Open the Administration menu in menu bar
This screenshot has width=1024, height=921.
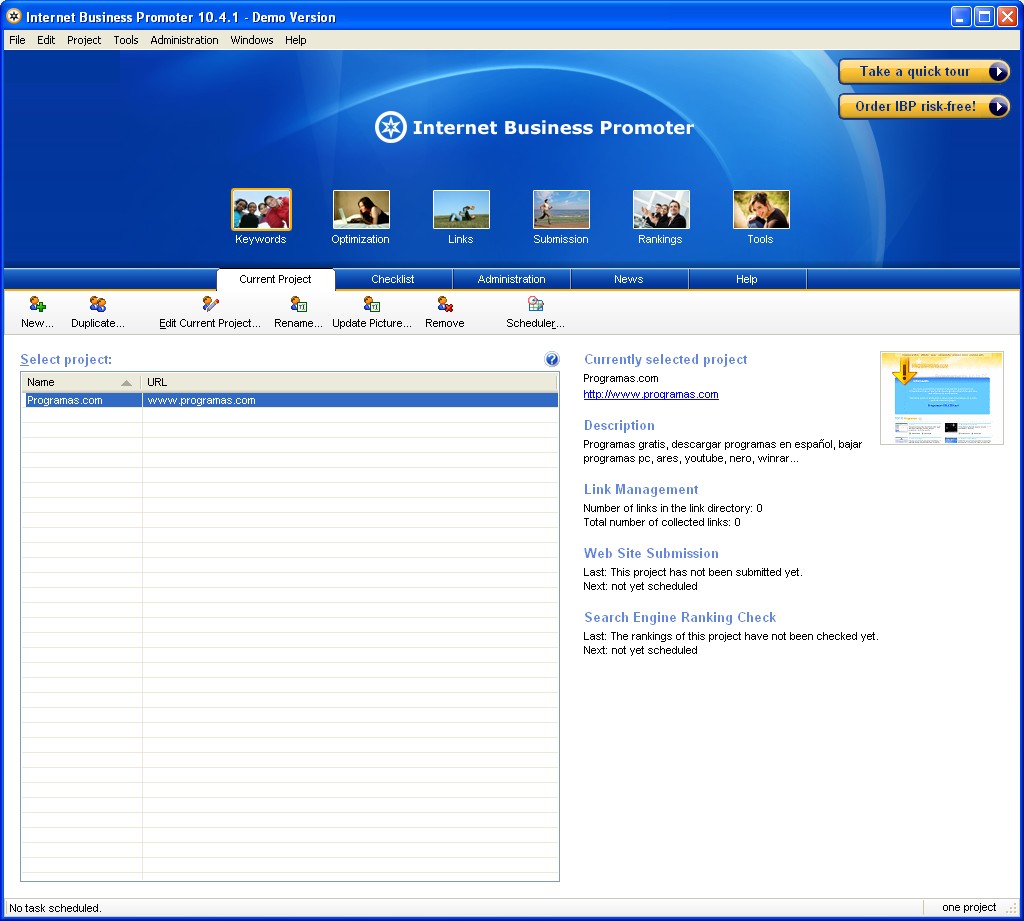(184, 40)
